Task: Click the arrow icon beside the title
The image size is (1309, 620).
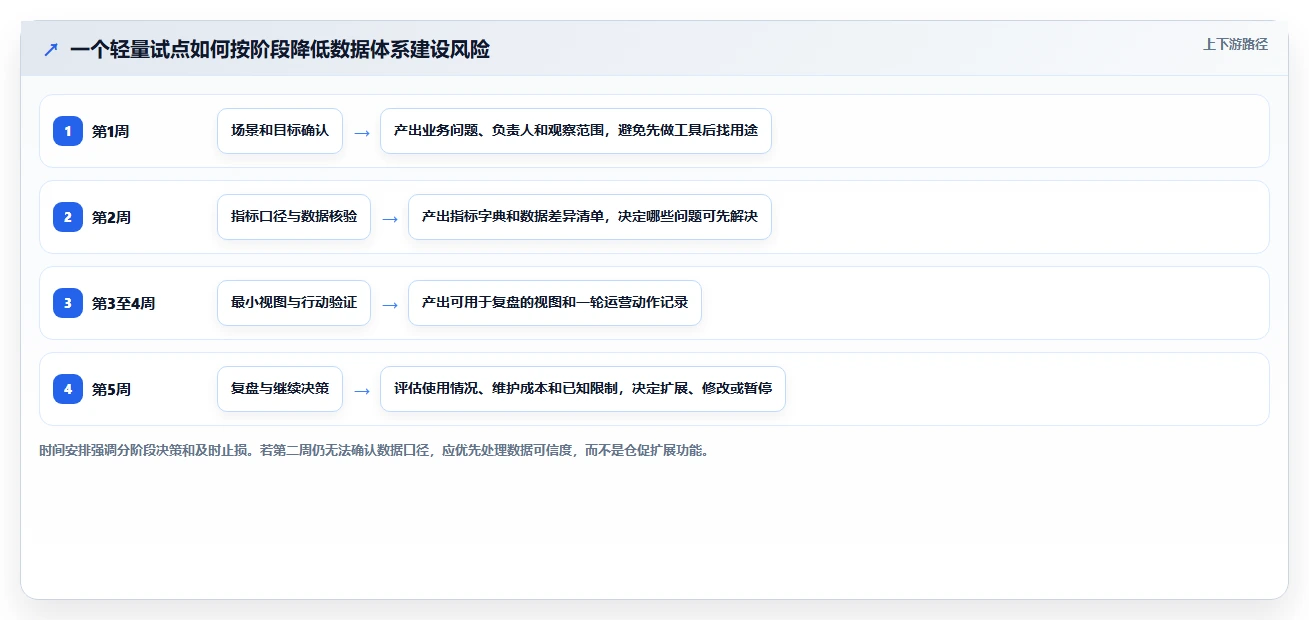Action: click(51, 49)
